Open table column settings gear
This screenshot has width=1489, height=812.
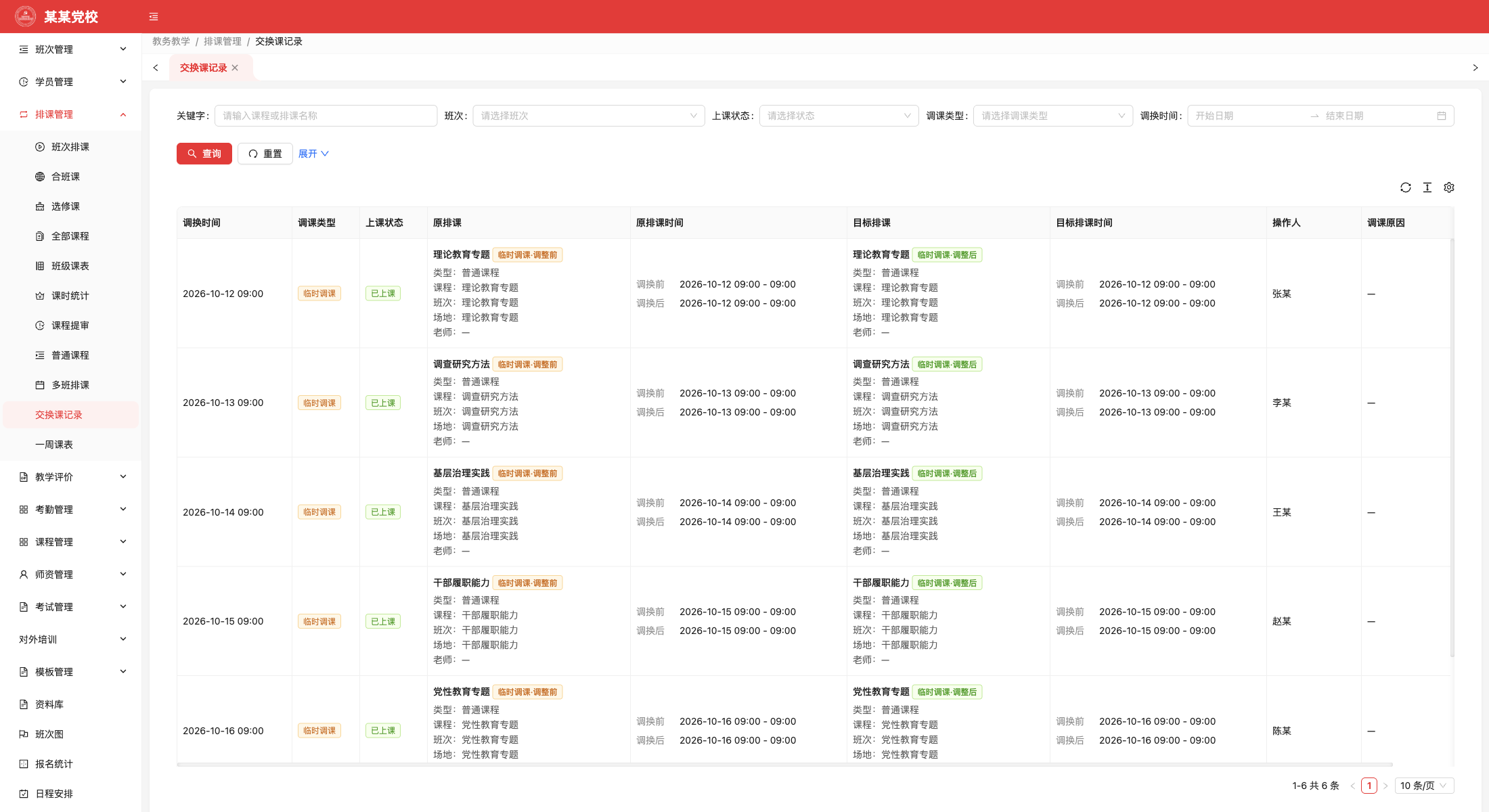click(x=1449, y=187)
